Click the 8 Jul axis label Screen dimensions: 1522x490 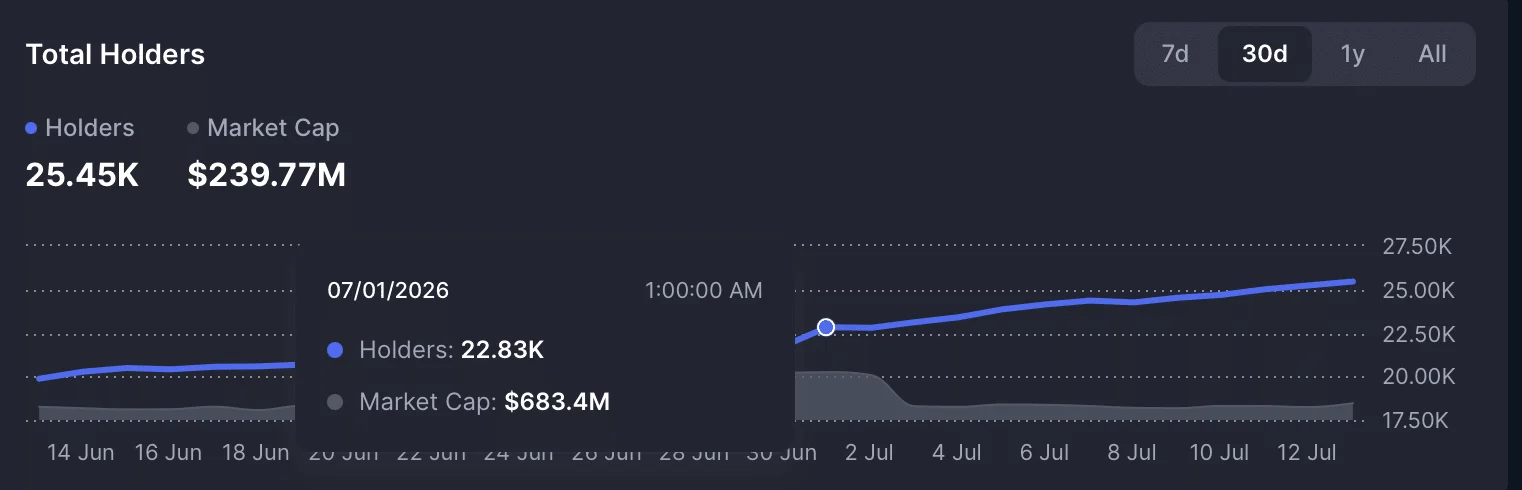[x=1132, y=452]
